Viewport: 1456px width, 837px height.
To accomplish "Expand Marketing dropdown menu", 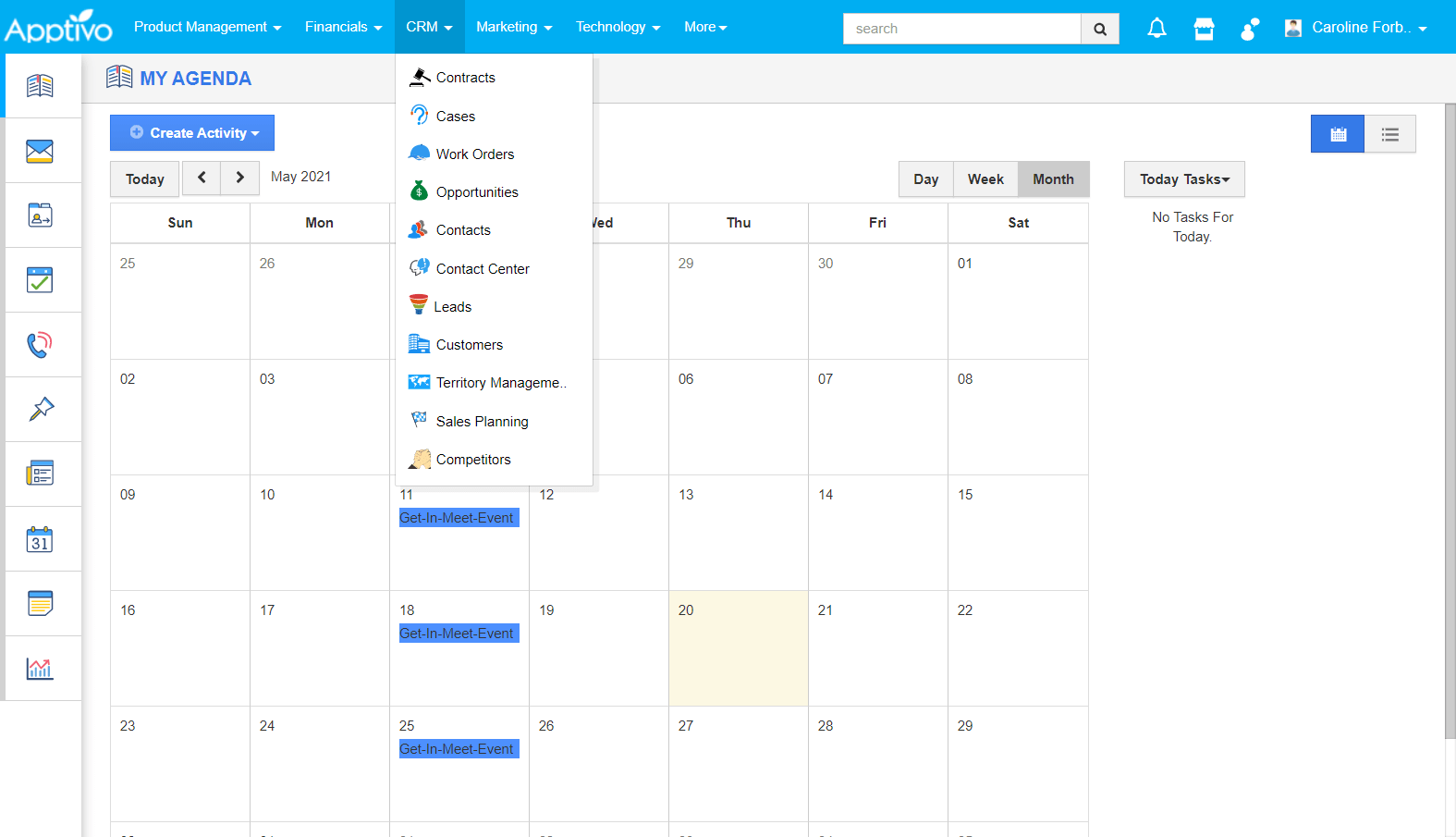I will [x=514, y=27].
